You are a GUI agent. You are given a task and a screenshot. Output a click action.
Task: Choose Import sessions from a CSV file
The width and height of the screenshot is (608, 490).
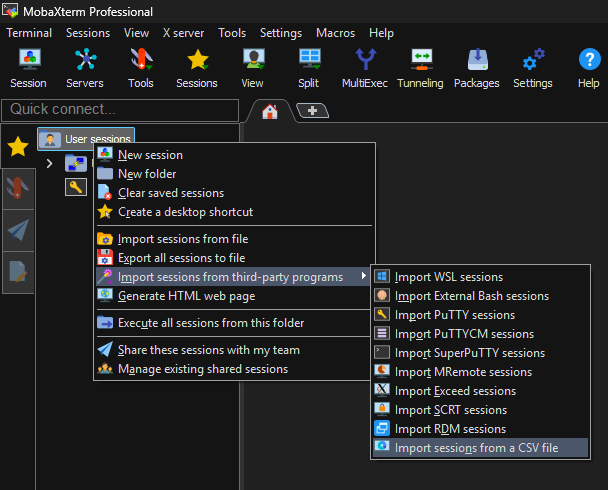coord(480,448)
